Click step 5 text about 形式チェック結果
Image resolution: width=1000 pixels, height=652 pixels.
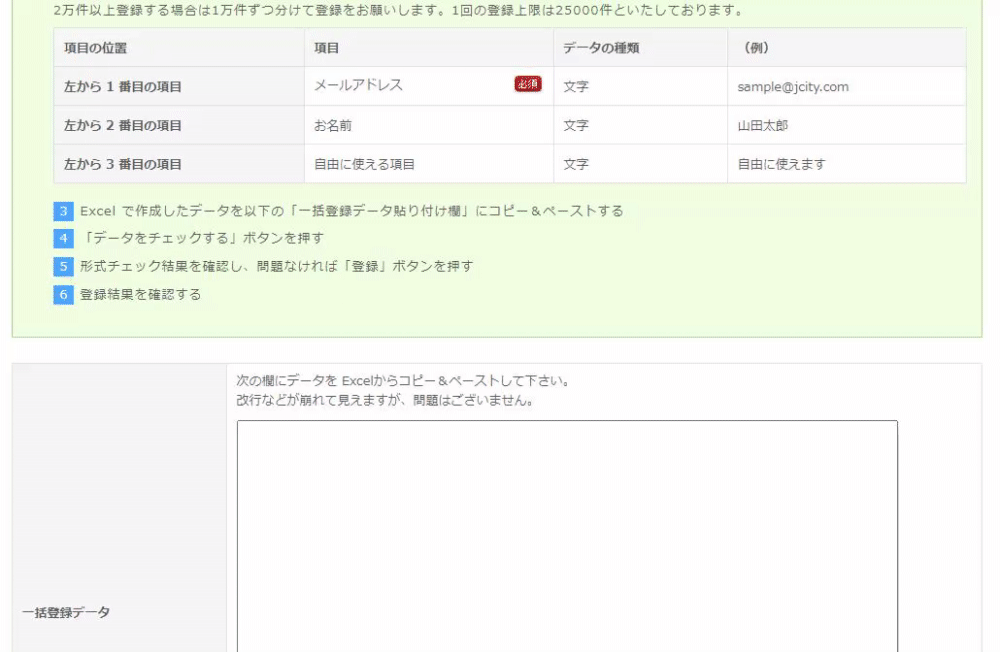[x=276, y=266]
